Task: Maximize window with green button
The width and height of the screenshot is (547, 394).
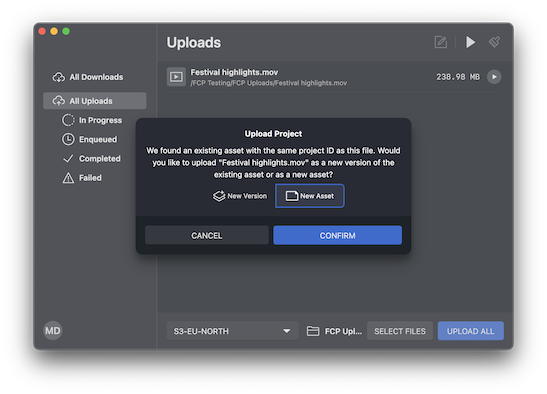Action: coord(66,31)
